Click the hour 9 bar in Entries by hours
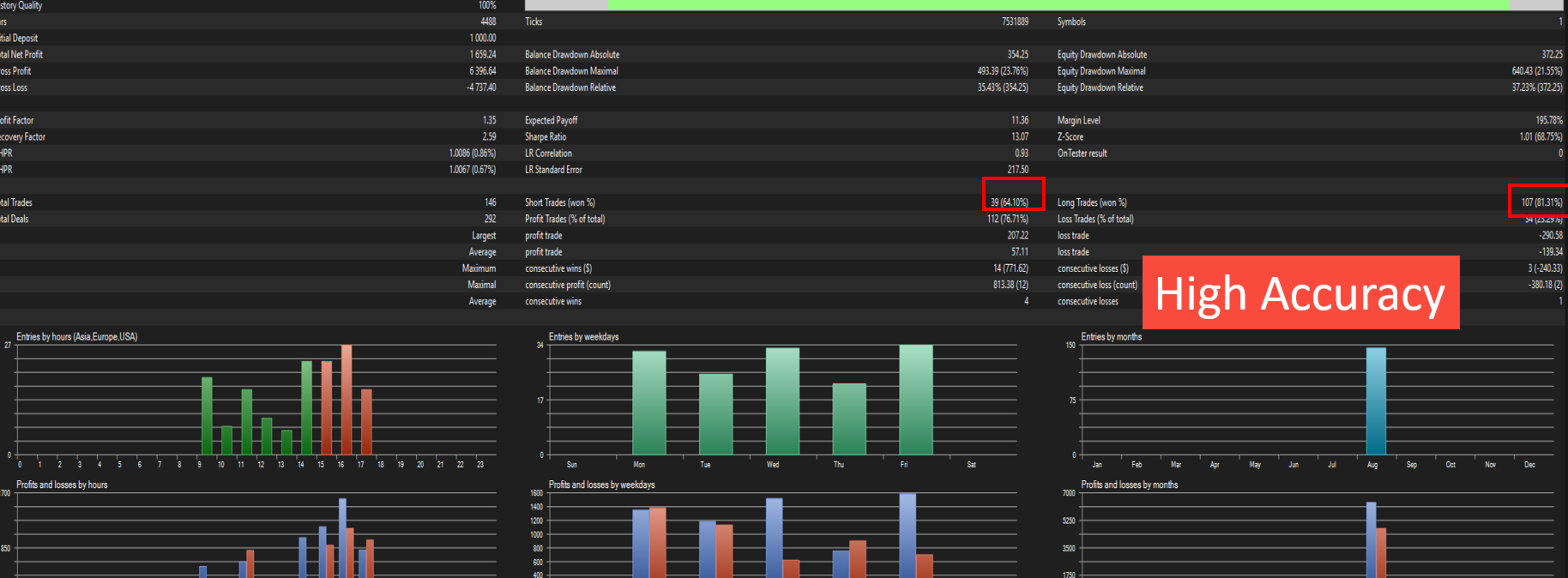This screenshot has height=578, width=1568. [x=207, y=416]
